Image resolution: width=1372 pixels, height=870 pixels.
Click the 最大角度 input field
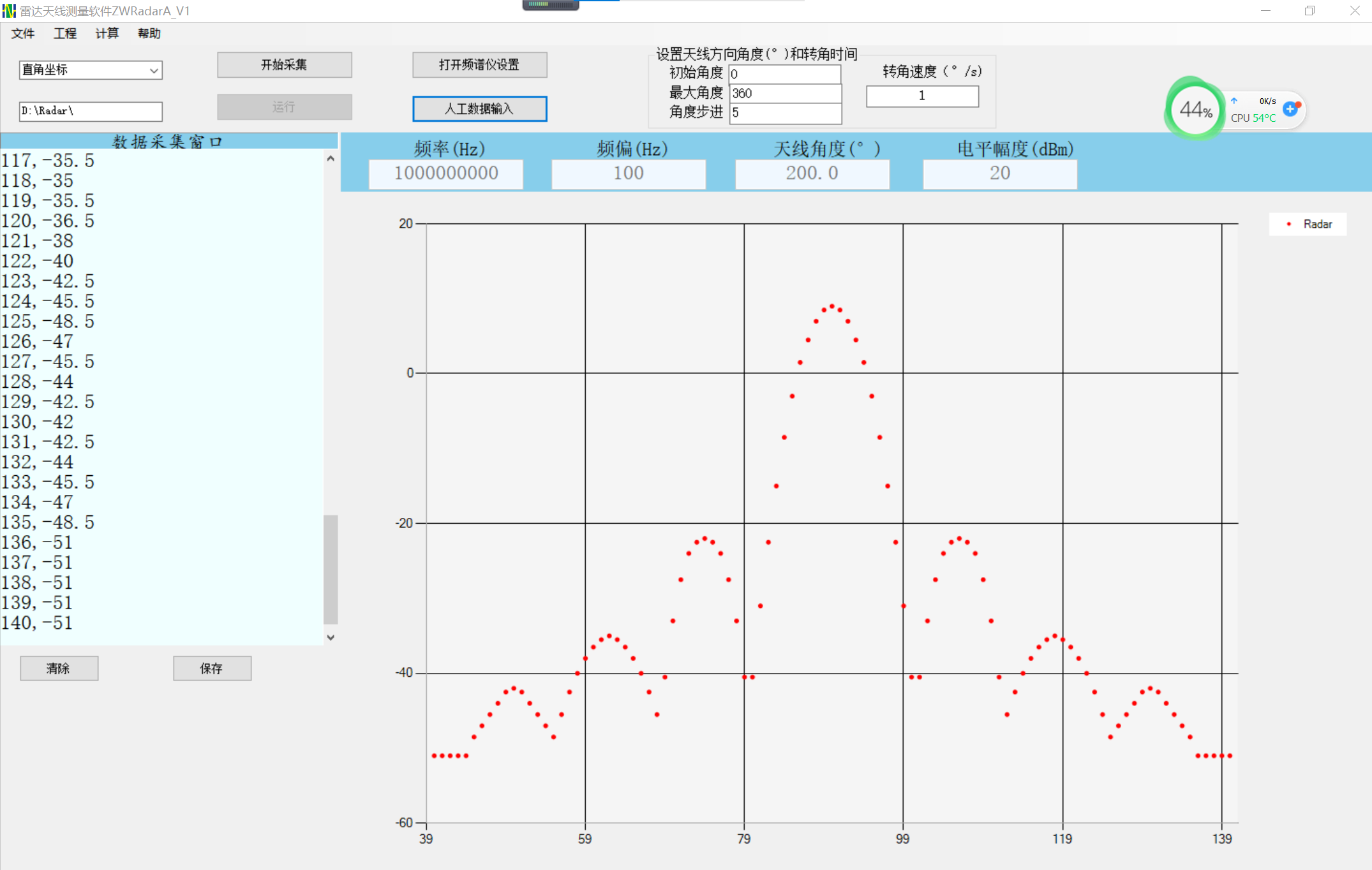785,93
